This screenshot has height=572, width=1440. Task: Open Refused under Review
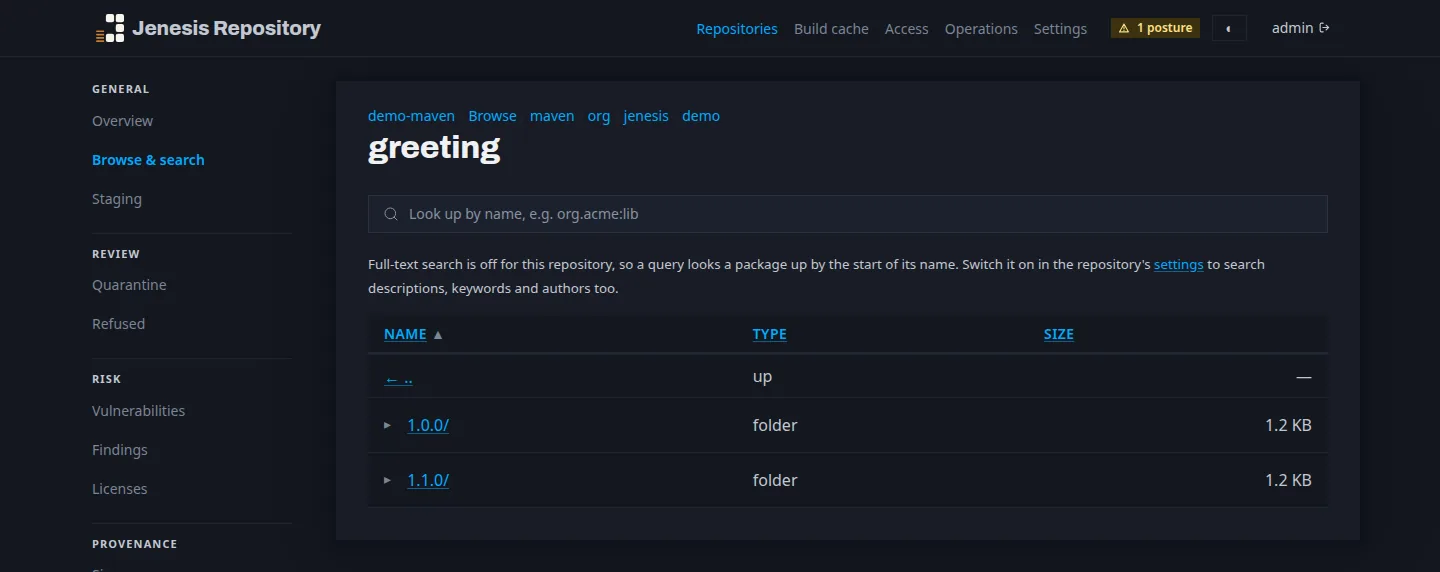point(118,324)
